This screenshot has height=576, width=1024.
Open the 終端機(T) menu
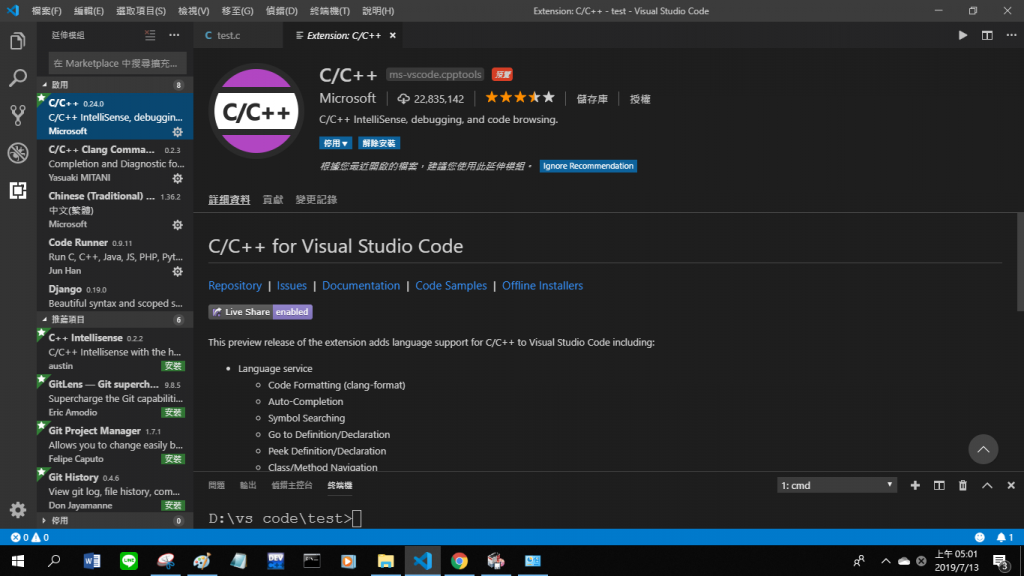pyautogui.click(x=330, y=11)
